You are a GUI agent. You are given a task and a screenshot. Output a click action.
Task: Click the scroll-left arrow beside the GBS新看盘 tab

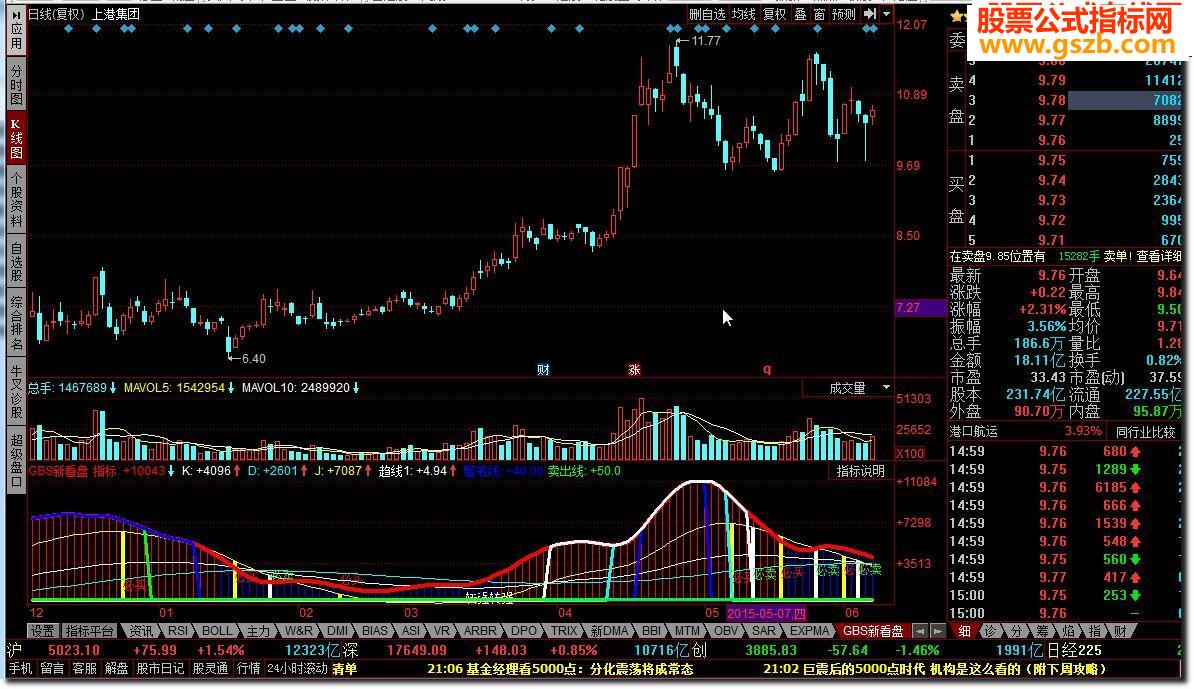click(x=920, y=631)
